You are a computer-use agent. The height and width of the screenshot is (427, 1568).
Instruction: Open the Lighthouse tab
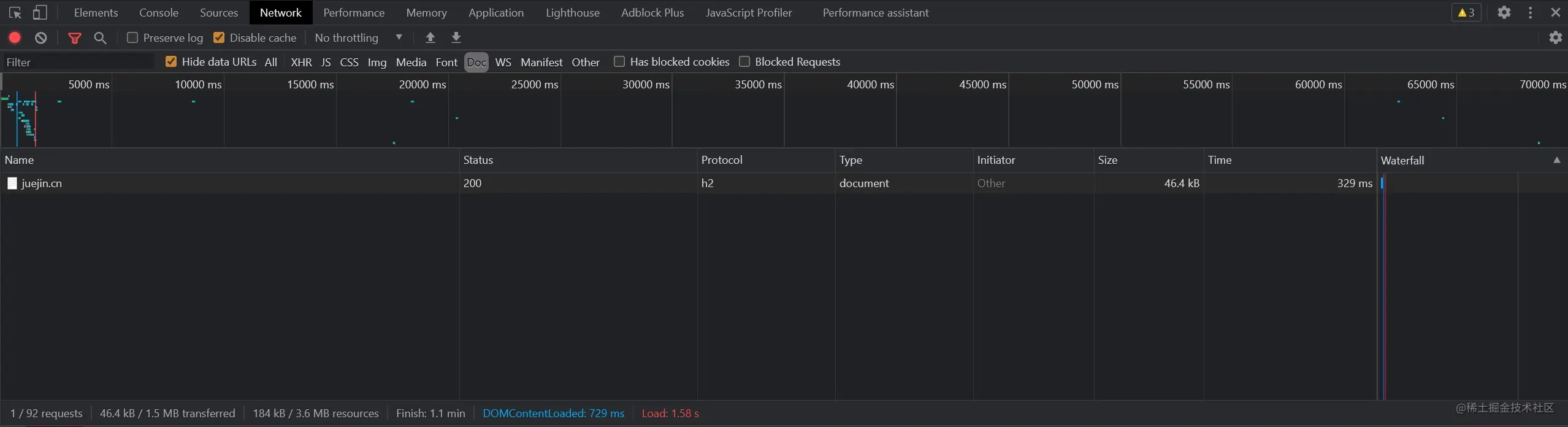pos(572,12)
